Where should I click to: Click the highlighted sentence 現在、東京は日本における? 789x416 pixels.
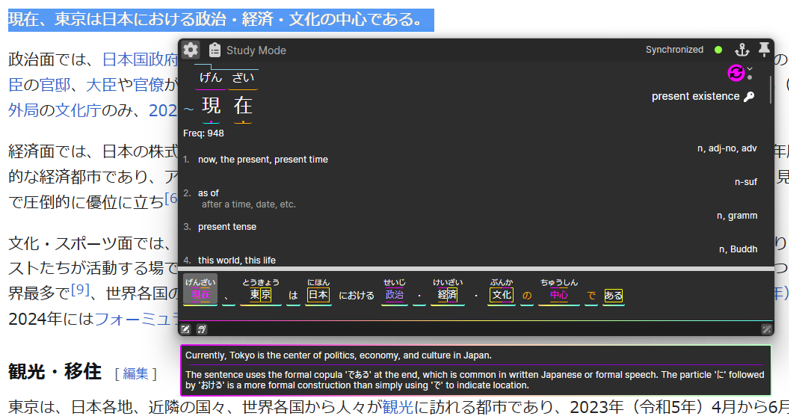click(221, 20)
